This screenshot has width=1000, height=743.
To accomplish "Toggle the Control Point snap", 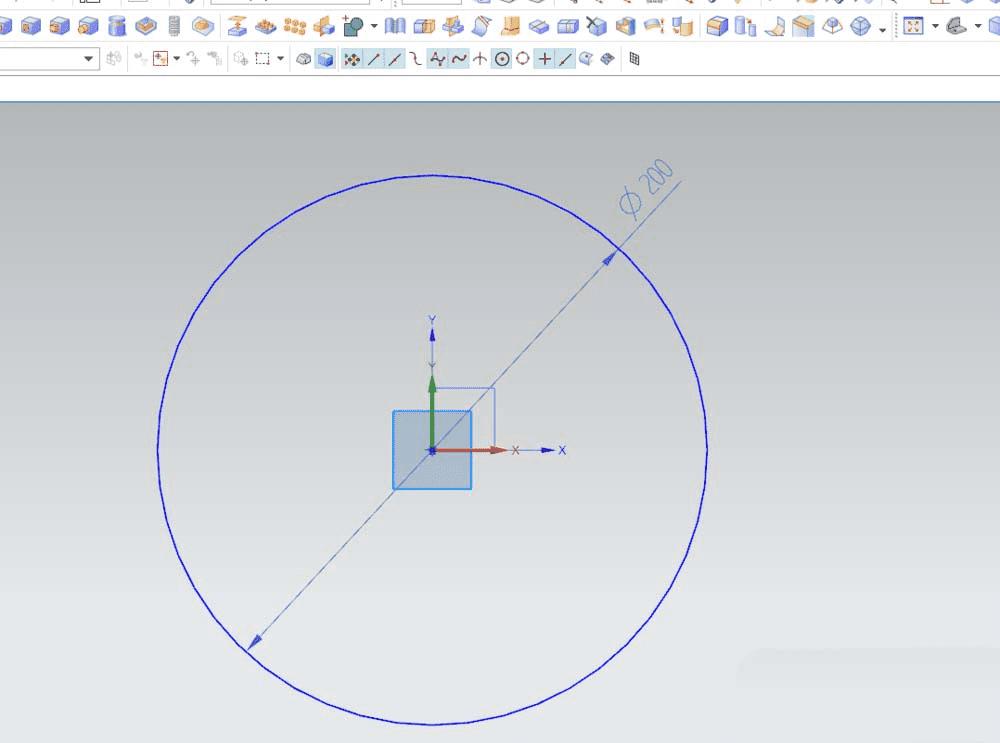I will coord(415,59).
